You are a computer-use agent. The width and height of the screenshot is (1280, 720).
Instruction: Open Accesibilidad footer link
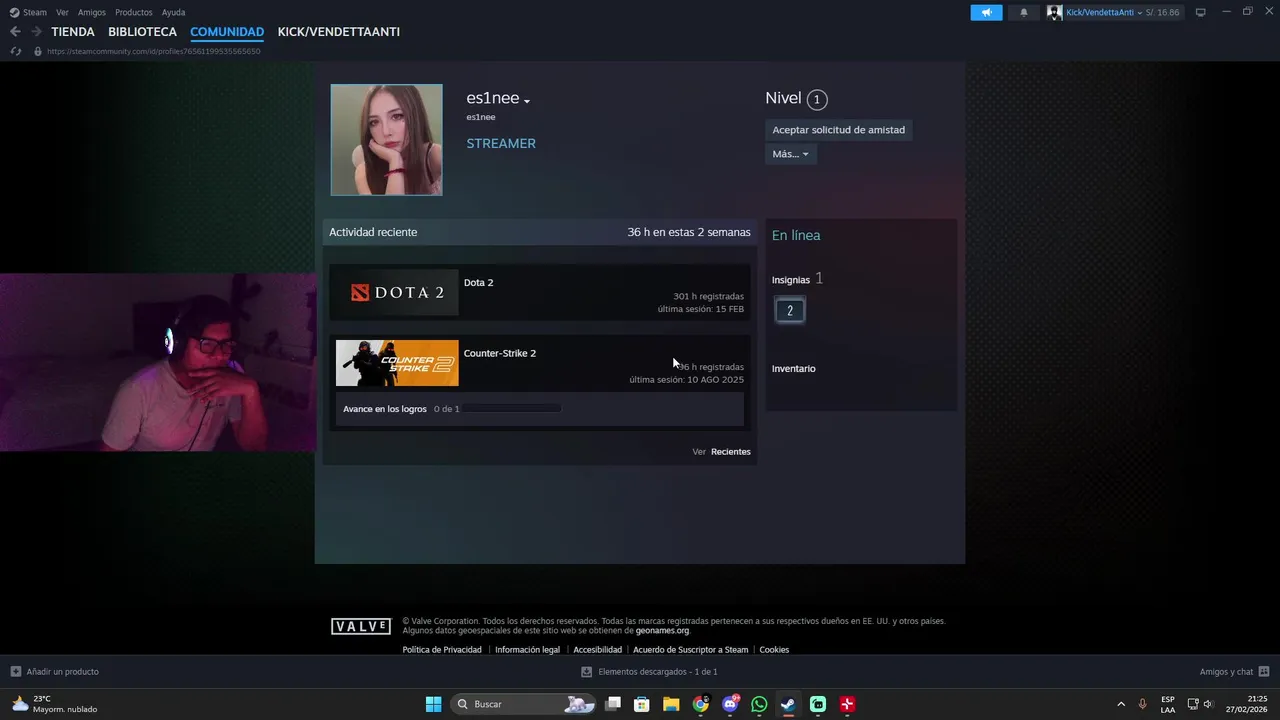pyautogui.click(x=597, y=650)
